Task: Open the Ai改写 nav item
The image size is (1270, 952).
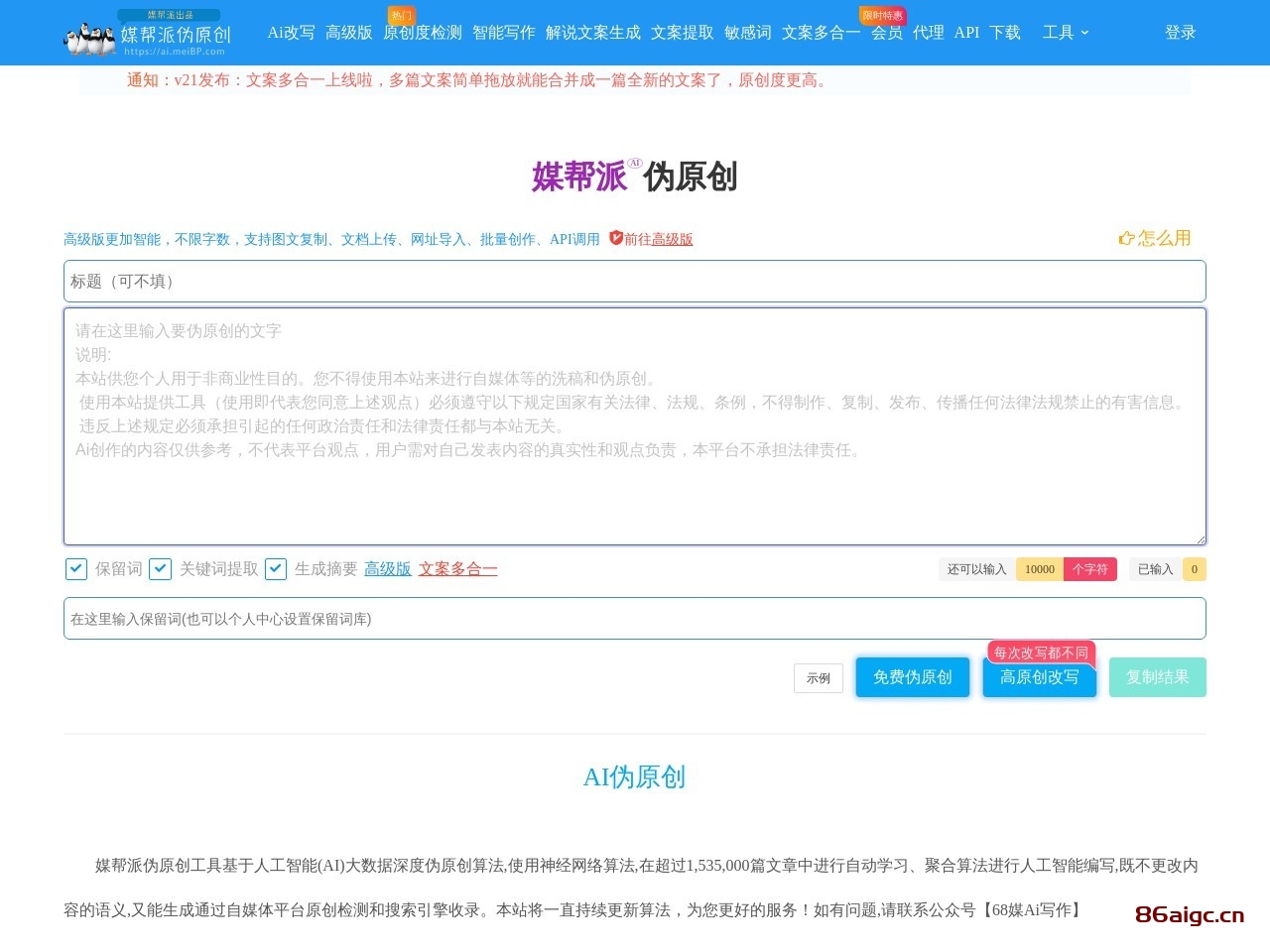Action: point(291,33)
